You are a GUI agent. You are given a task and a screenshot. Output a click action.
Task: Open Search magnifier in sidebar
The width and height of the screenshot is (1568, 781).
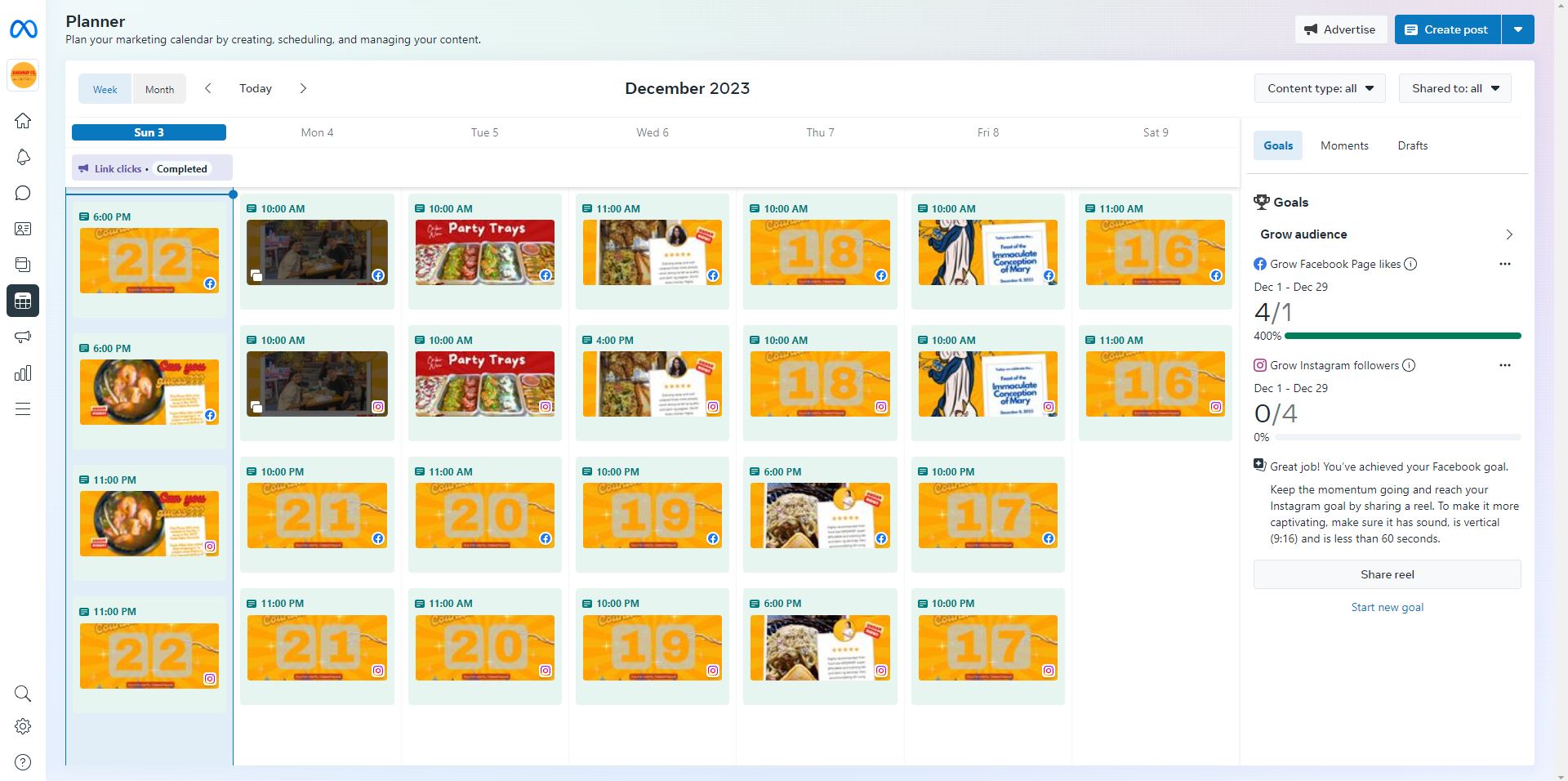pyautogui.click(x=23, y=694)
